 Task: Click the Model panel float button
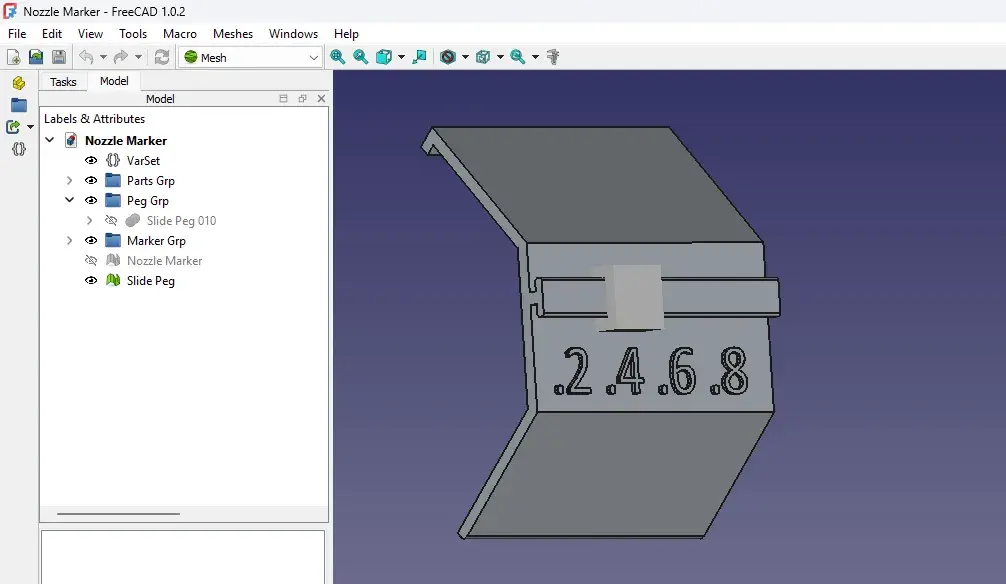click(302, 98)
